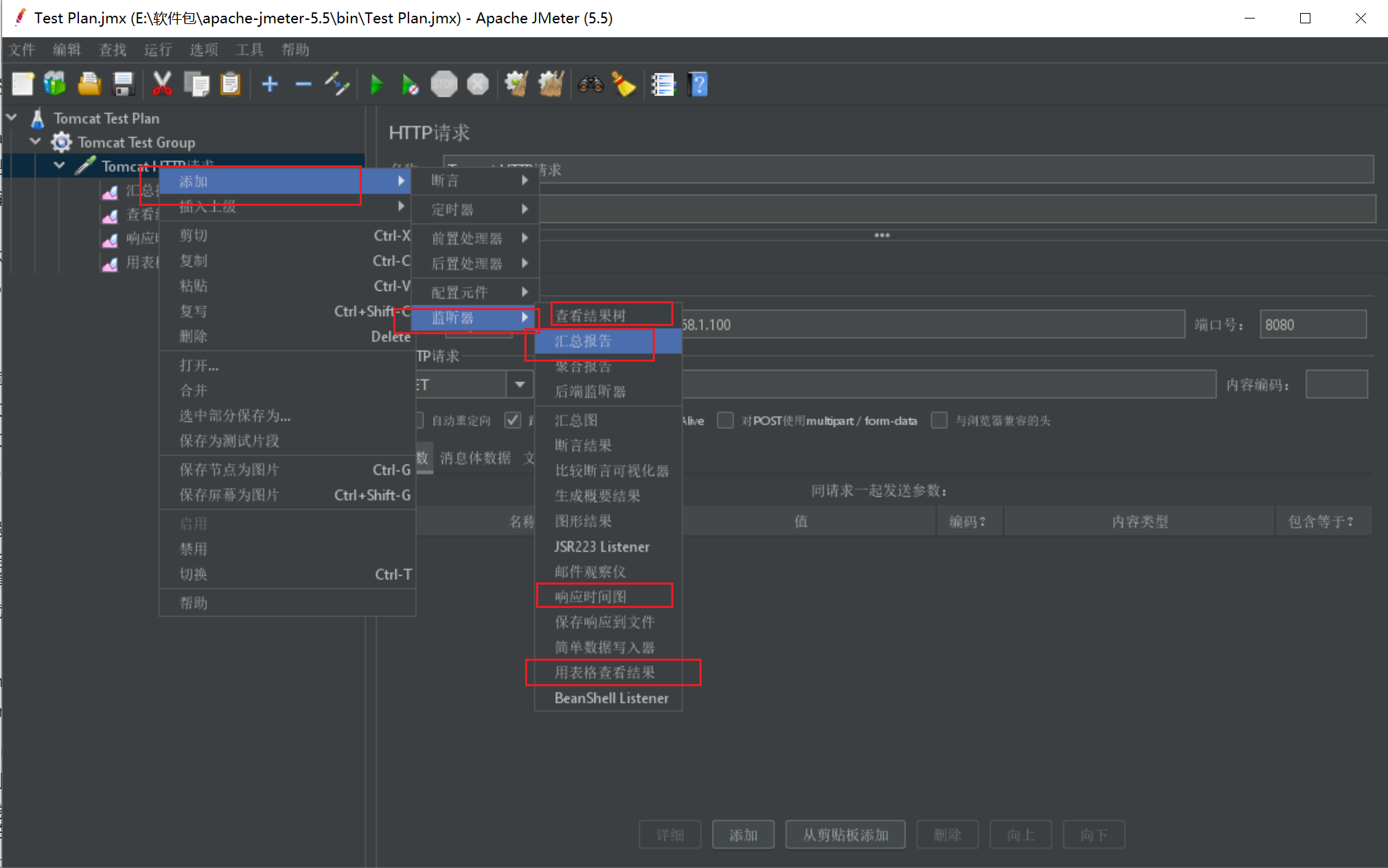Click the Toggle enable/disable icon
The width and height of the screenshot is (1388, 868).
pyautogui.click(x=337, y=84)
